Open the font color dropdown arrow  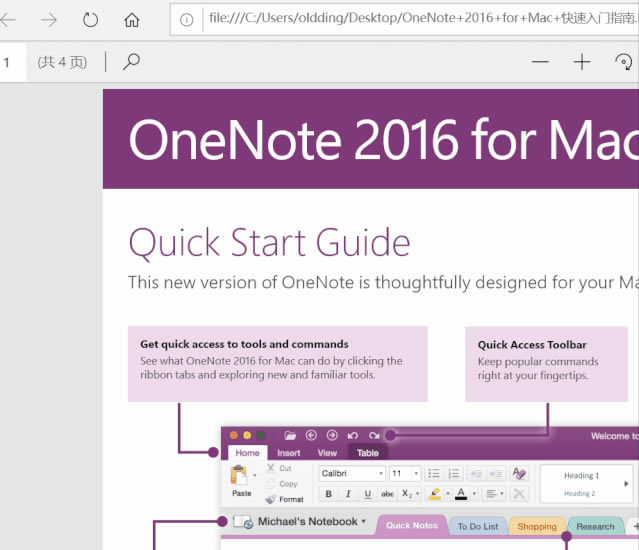coord(474,494)
